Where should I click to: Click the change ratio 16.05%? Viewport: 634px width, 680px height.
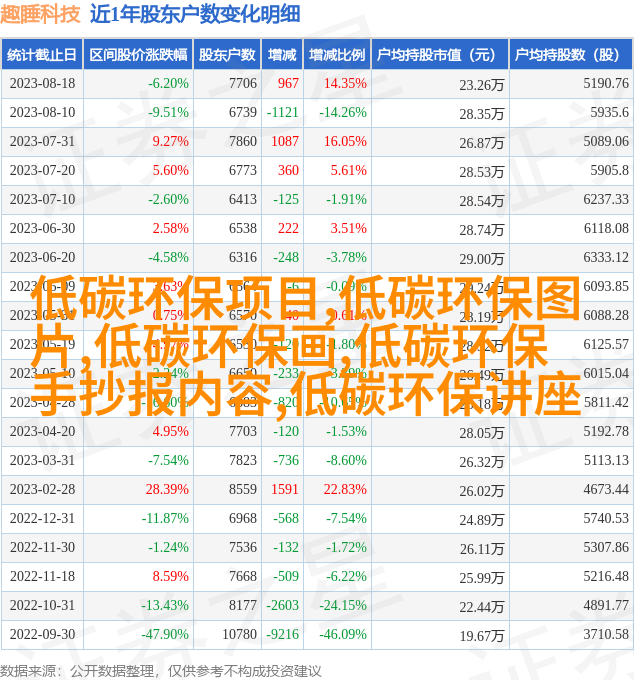[345, 141]
